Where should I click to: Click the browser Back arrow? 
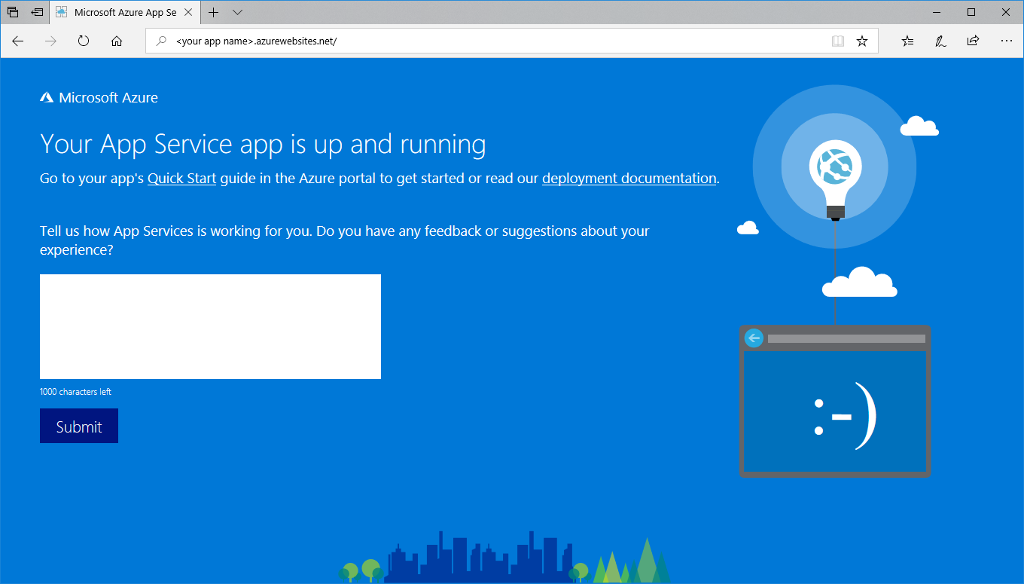click(18, 41)
